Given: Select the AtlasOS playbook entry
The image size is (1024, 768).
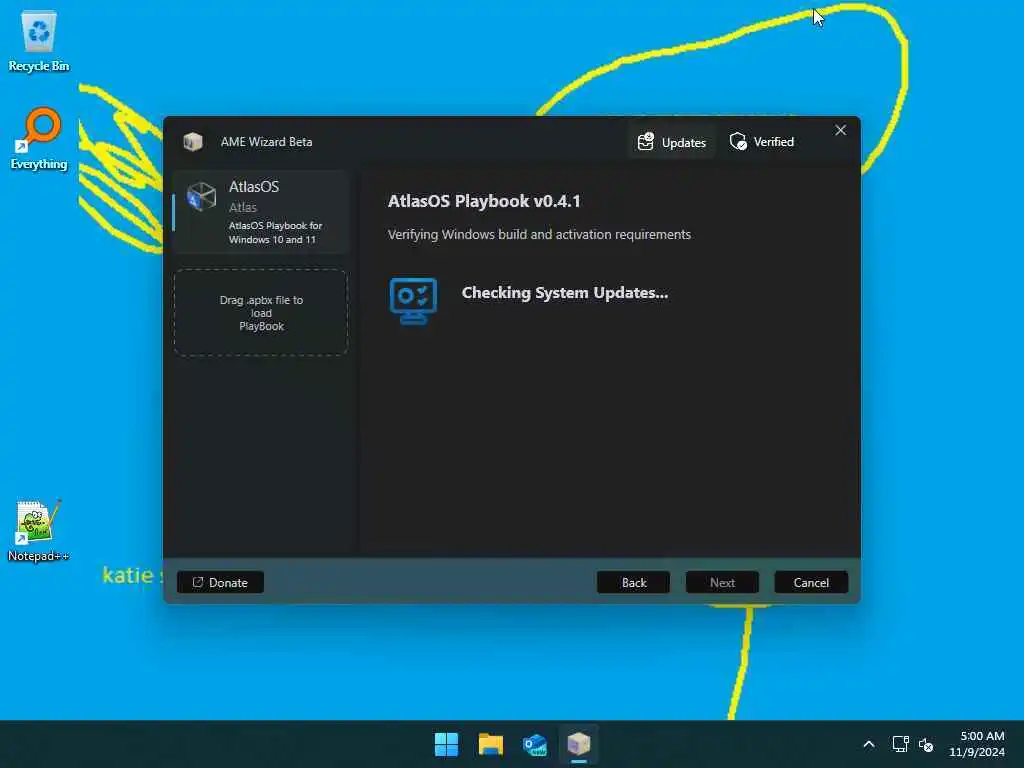Looking at the screenshot, I should click(x=261, y=212).
